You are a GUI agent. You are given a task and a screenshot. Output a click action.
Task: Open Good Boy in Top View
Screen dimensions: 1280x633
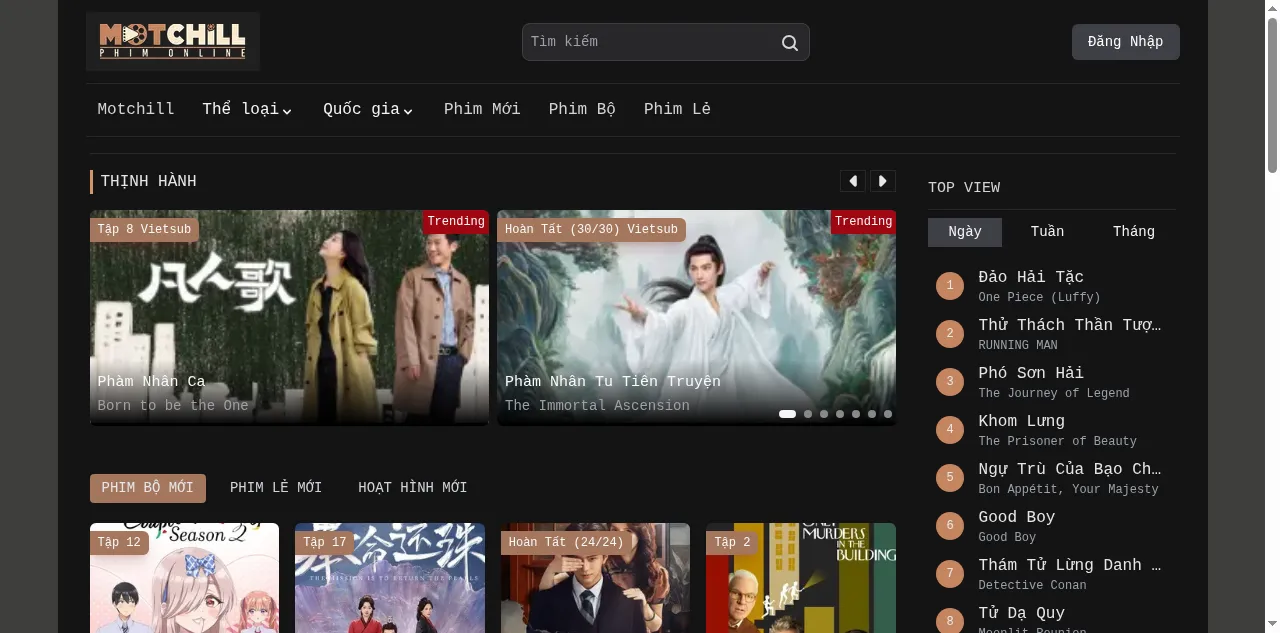click(1017, 517)
